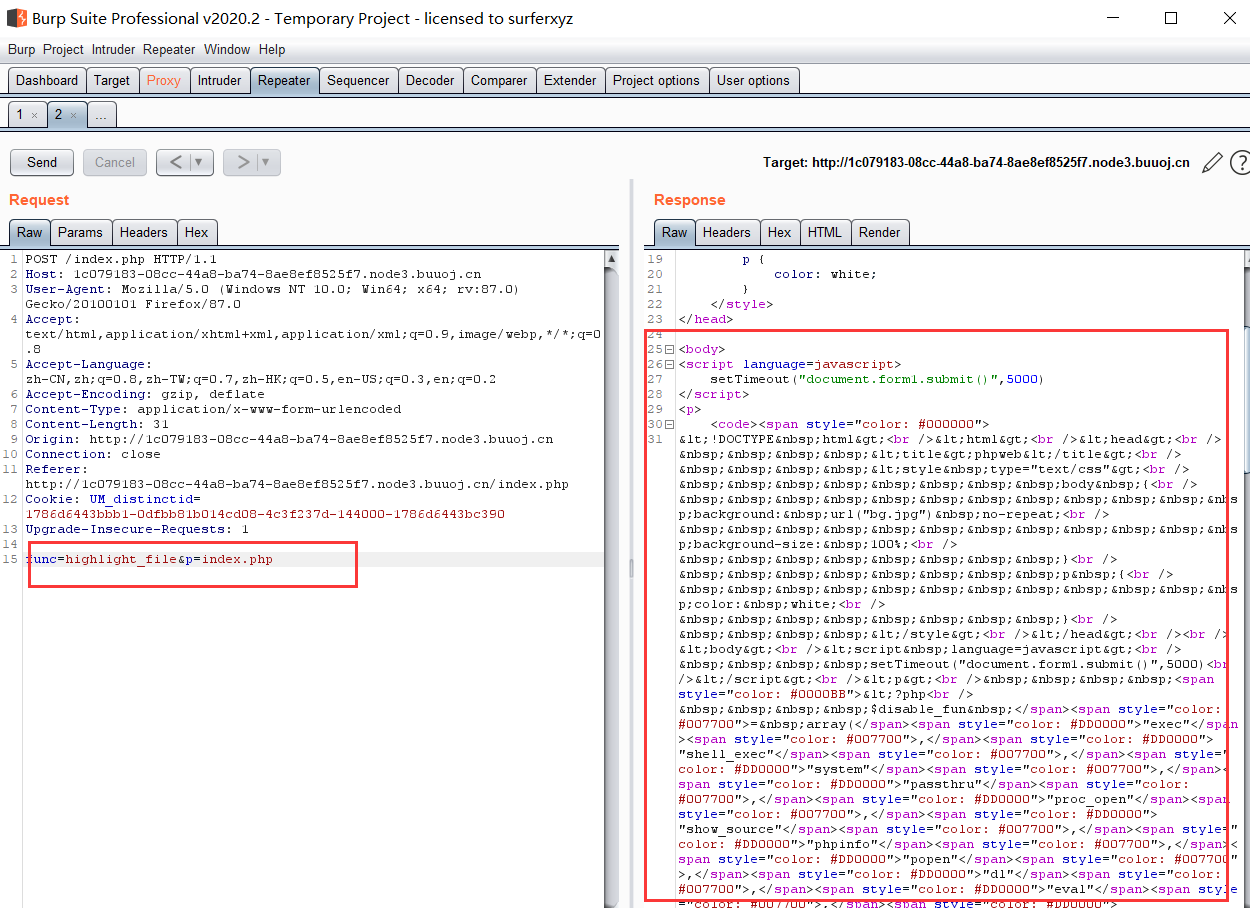
Task: Collapse the code fold marker at line 30
Action: [669, 425]
